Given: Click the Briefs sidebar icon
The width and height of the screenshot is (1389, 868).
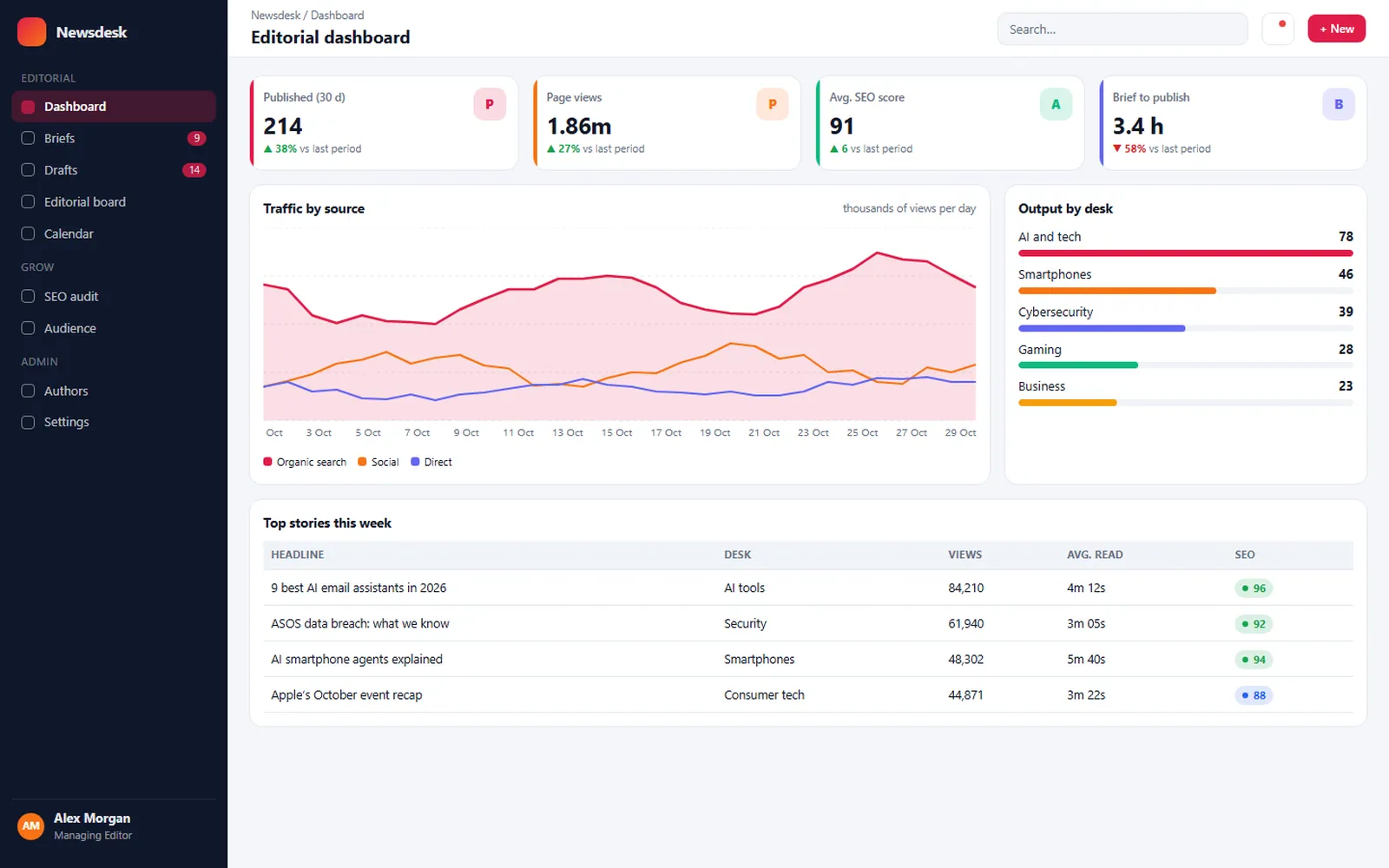Looking at the screenshot, I should click(28, 138).
